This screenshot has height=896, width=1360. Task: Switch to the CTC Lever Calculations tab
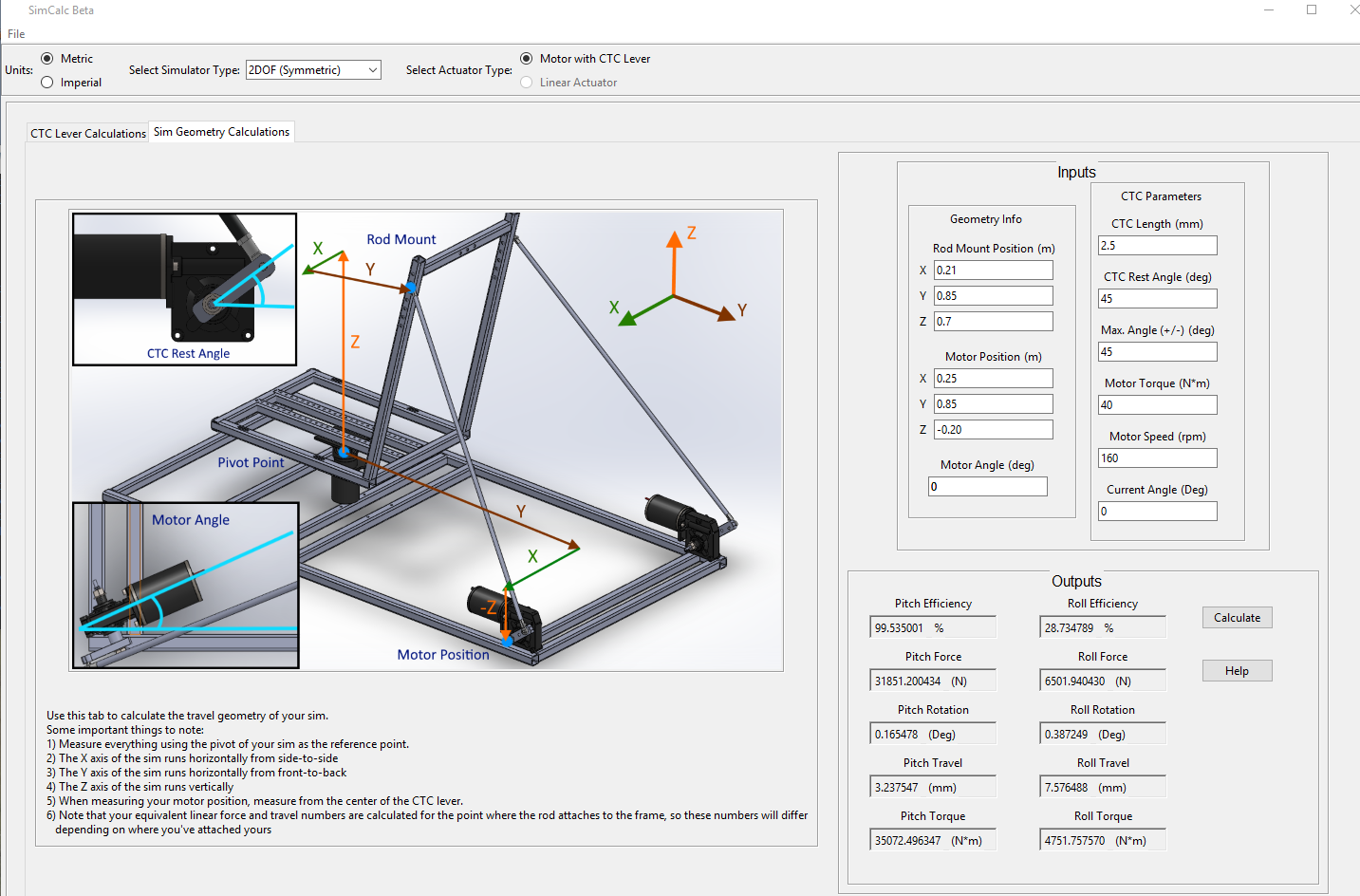coord(87,133)
